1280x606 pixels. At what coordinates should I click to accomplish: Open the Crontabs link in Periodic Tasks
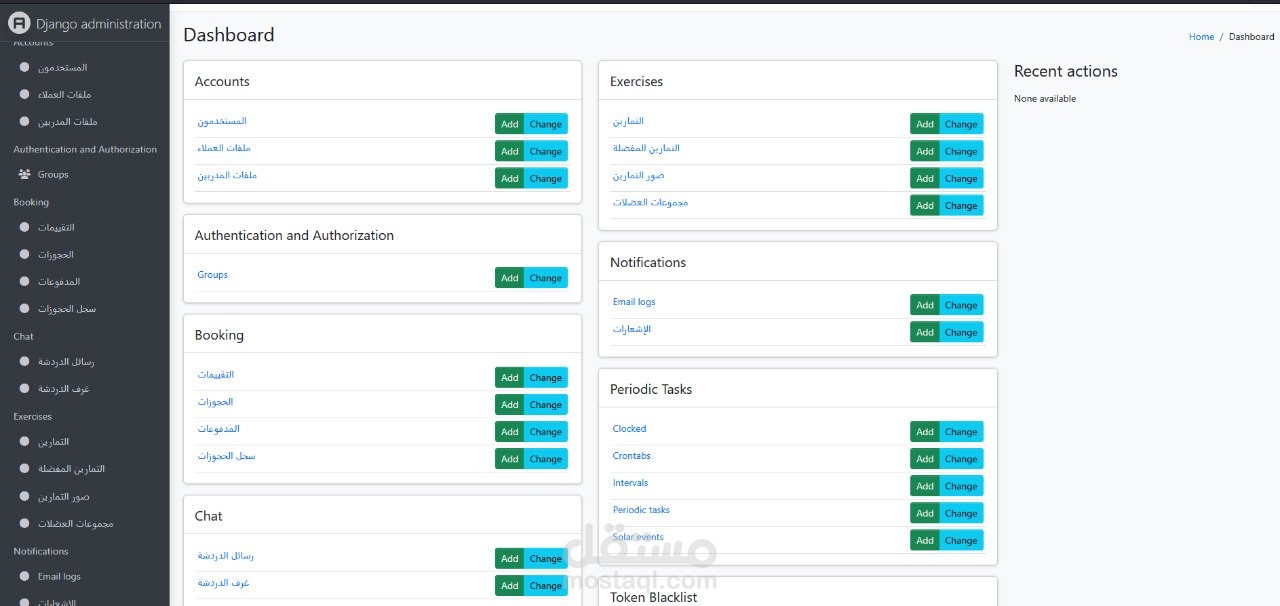click(631, 456)
